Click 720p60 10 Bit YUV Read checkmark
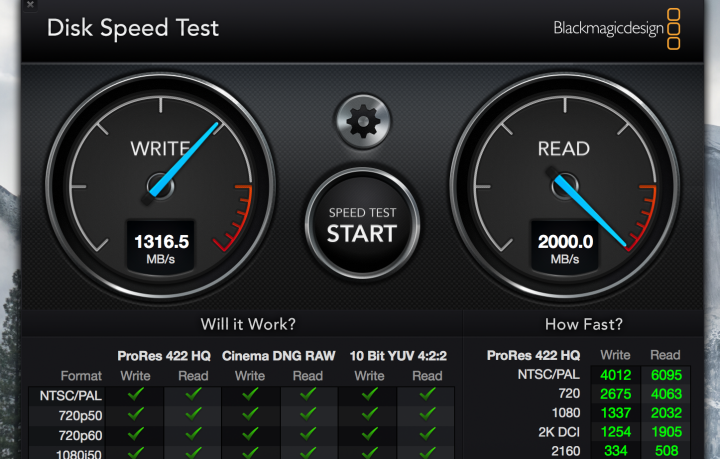 coord(428,433)
